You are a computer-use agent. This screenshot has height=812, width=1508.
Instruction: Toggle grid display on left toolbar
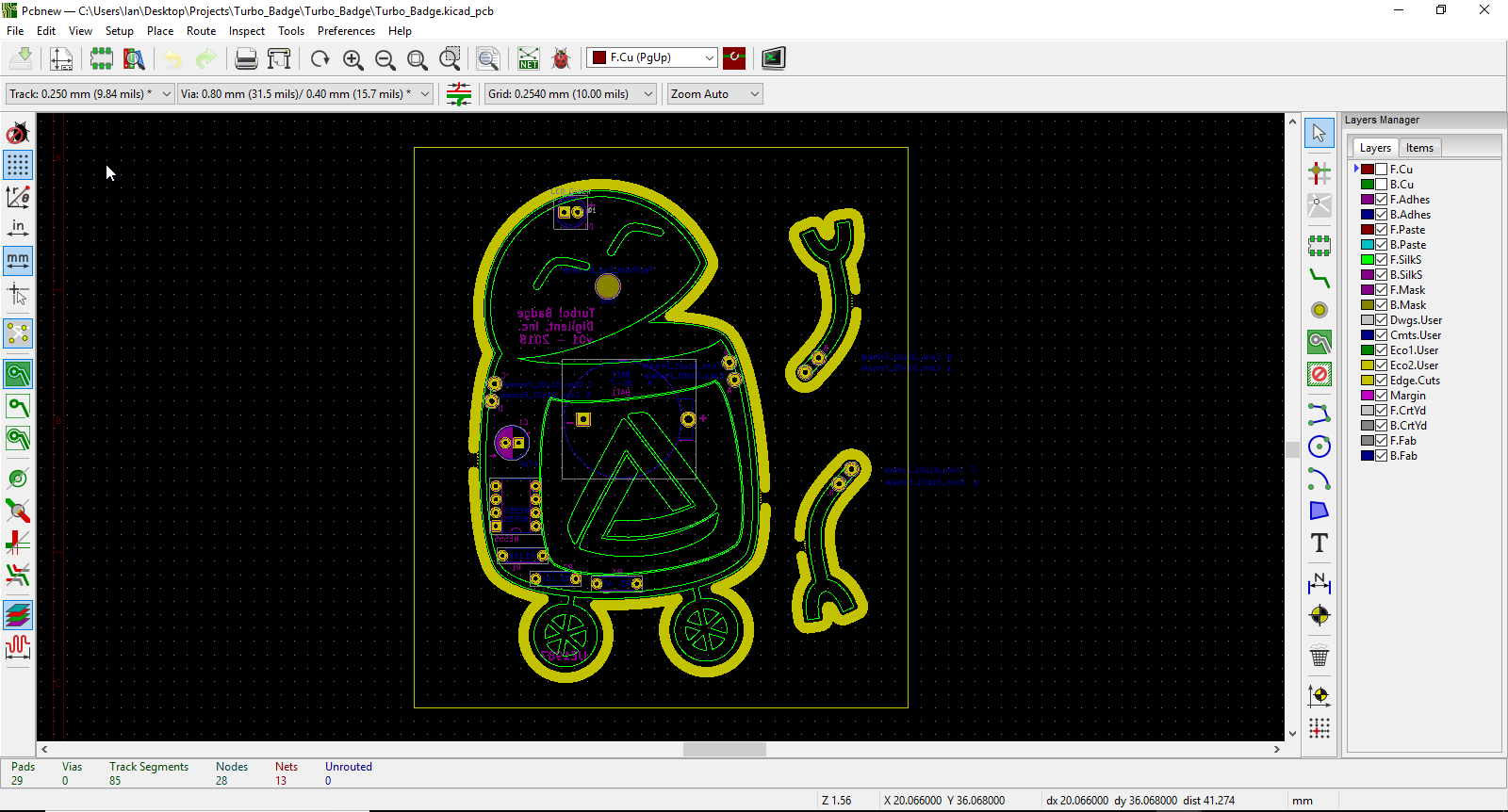coord(18,165)
